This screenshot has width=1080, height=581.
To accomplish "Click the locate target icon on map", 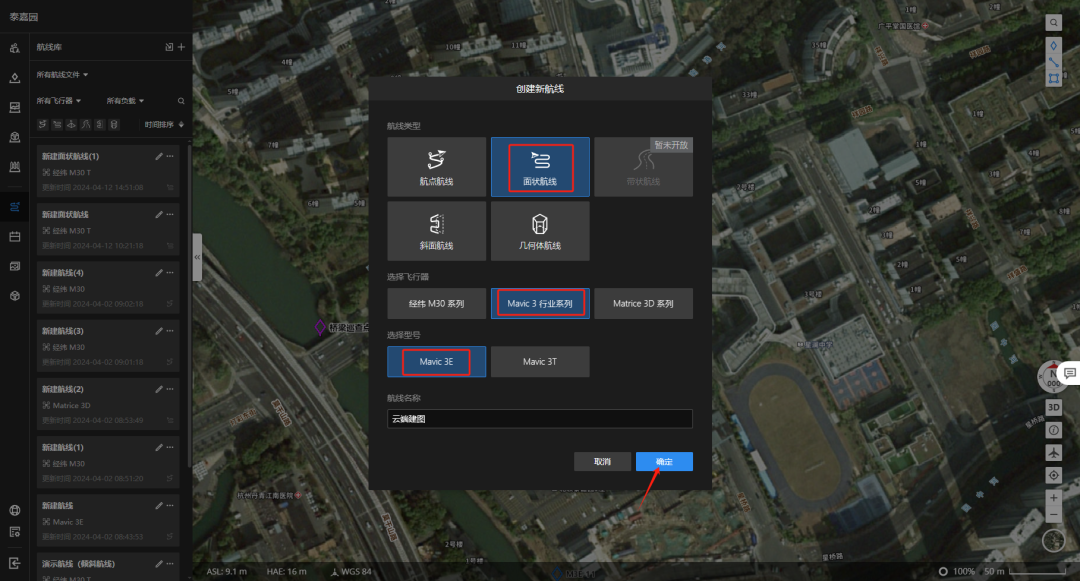I will coord(1053,475).
